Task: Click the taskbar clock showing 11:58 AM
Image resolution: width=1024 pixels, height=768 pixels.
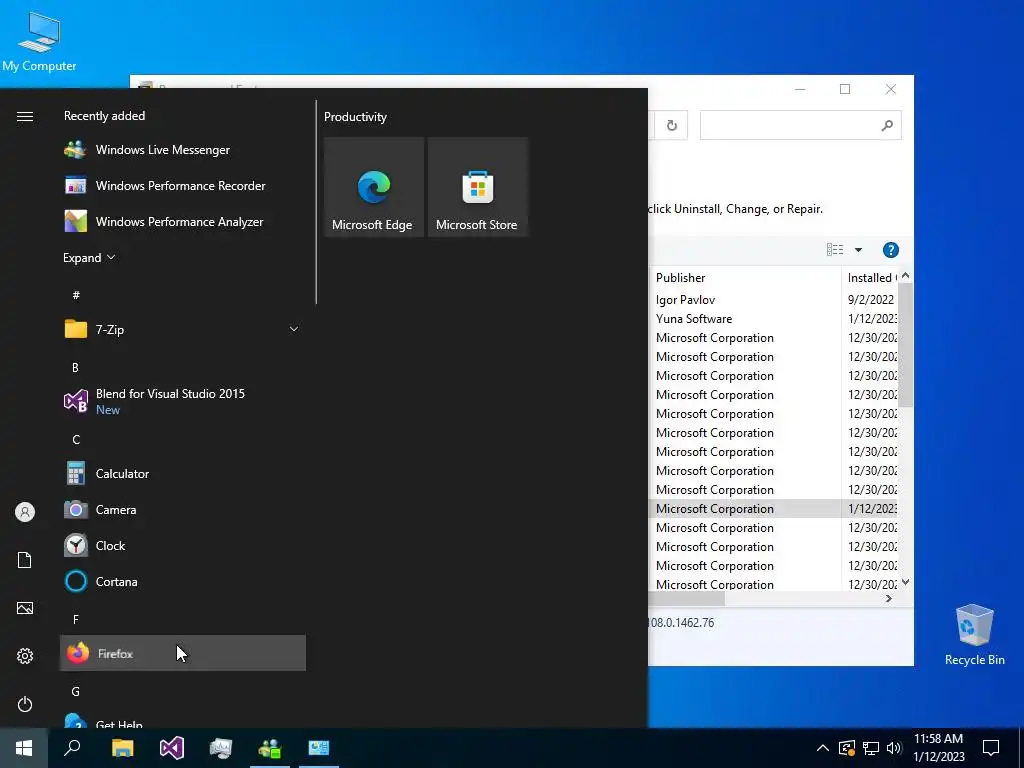Action: click(x=938, y=748)
